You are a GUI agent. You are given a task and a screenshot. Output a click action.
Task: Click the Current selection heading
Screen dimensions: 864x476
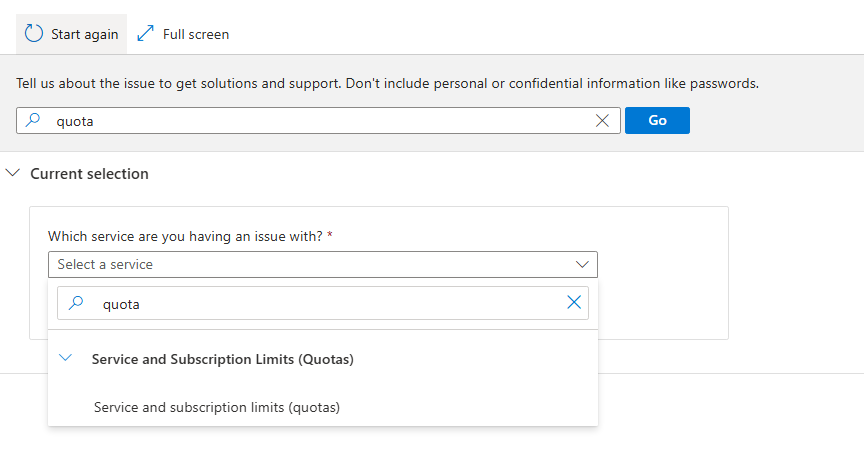click(x=89, y=174)
